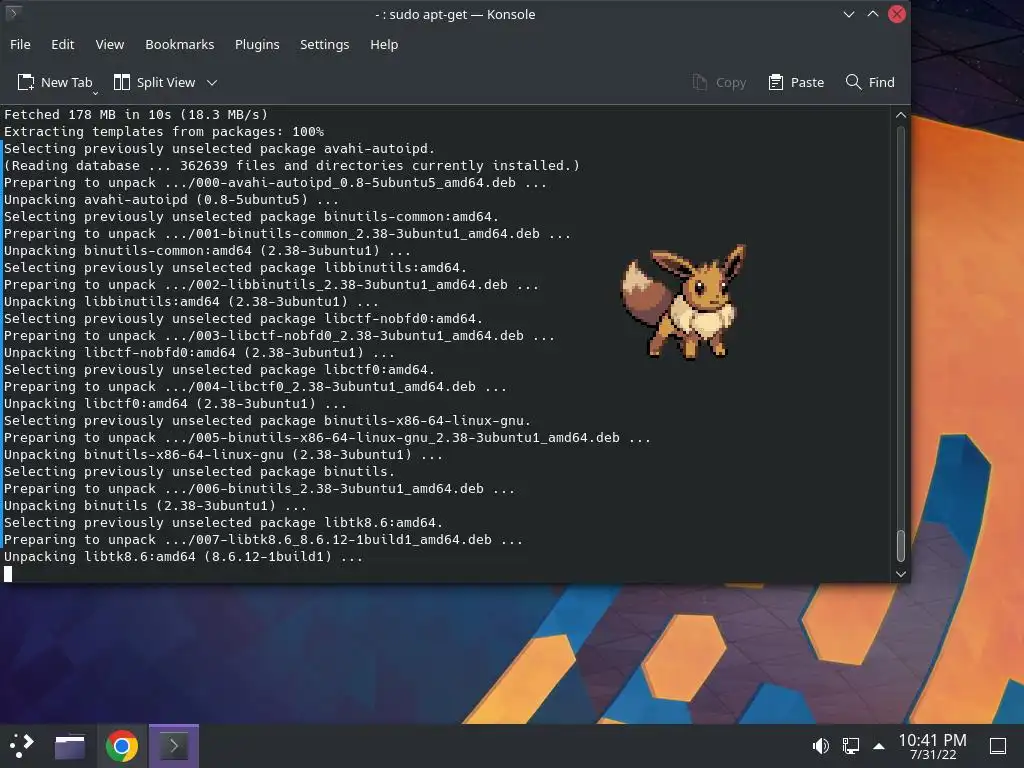This screenshot has width=1024, height=768.
Task: Click 'Selecting previously unselected package binutils.' line
Action: coord(199,472)
